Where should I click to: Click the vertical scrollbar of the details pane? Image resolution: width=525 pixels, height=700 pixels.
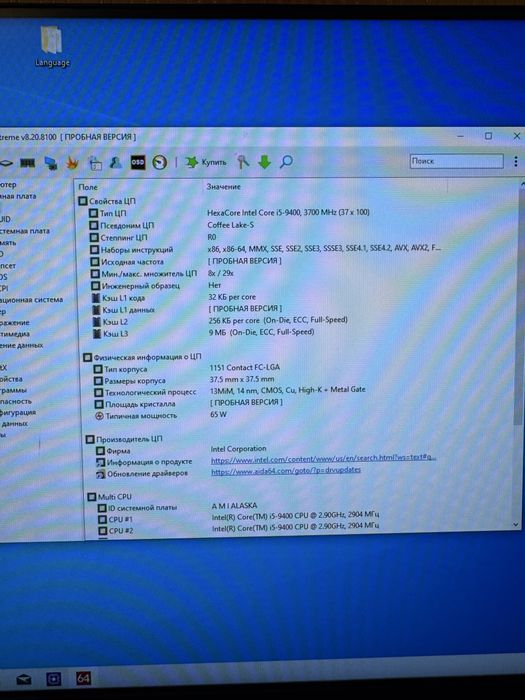[x=519, y=308]
